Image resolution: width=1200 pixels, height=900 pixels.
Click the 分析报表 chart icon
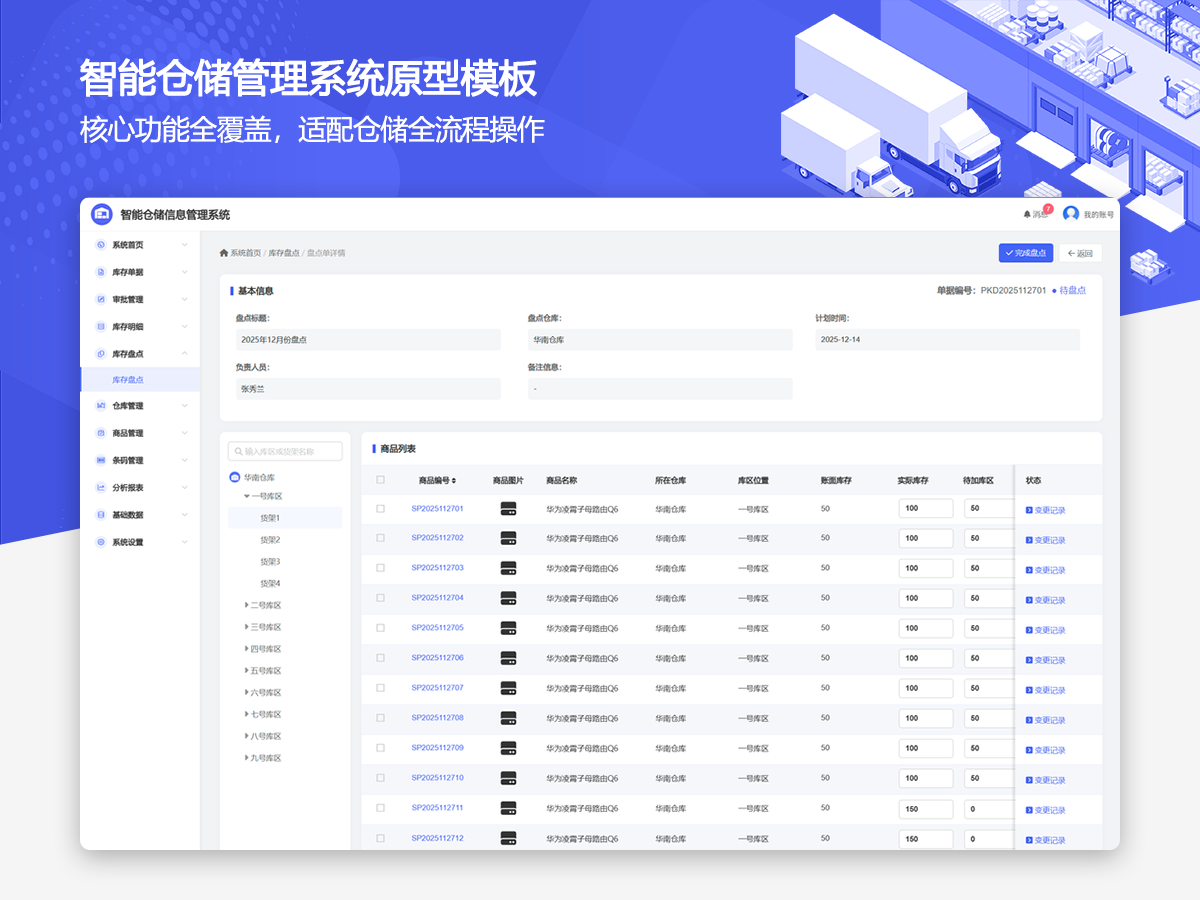point(101,488)
